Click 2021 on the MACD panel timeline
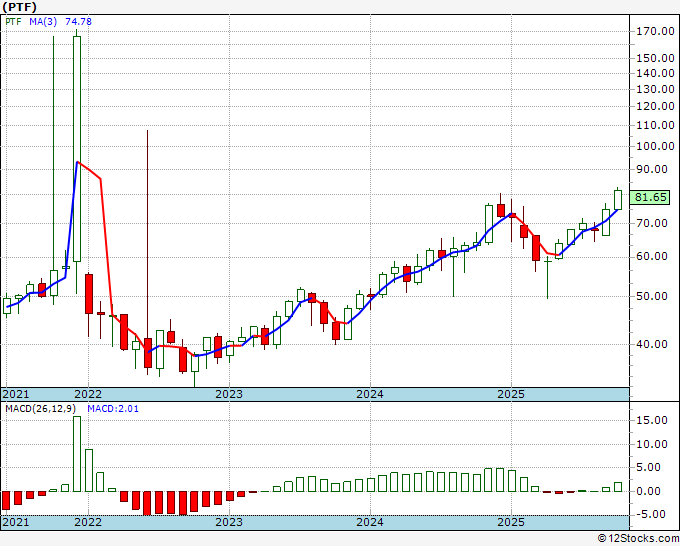 pos(16,522)
